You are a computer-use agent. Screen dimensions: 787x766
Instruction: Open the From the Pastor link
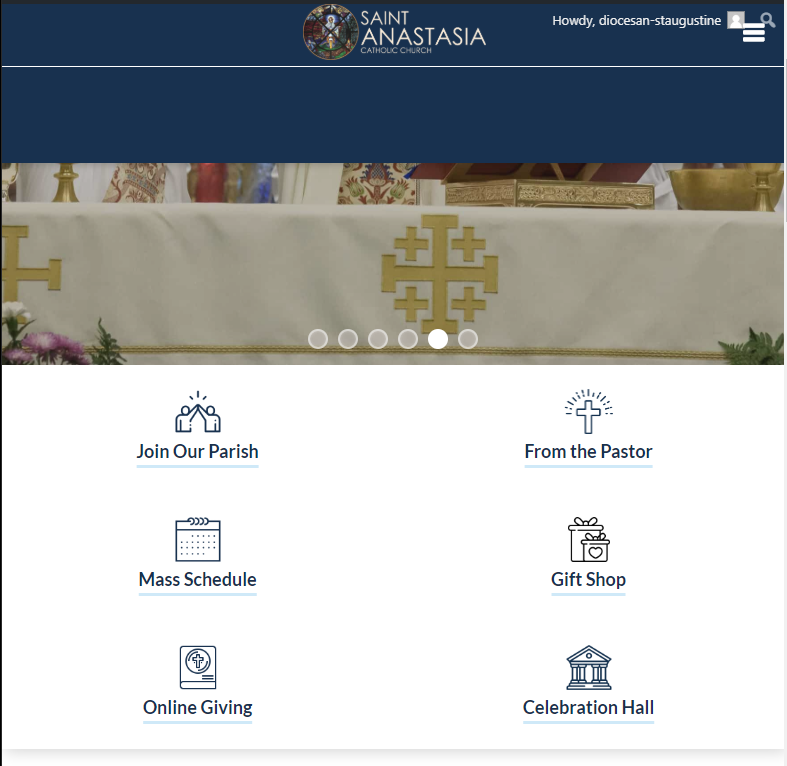[x=588, y=452]
